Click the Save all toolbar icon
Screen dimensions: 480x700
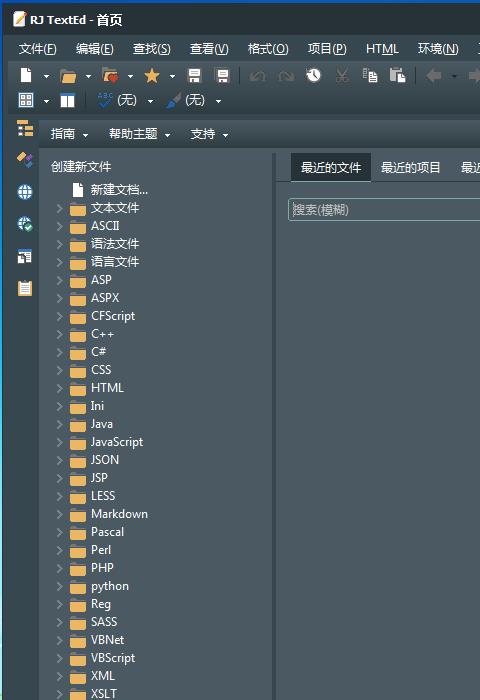coord(222,76)
